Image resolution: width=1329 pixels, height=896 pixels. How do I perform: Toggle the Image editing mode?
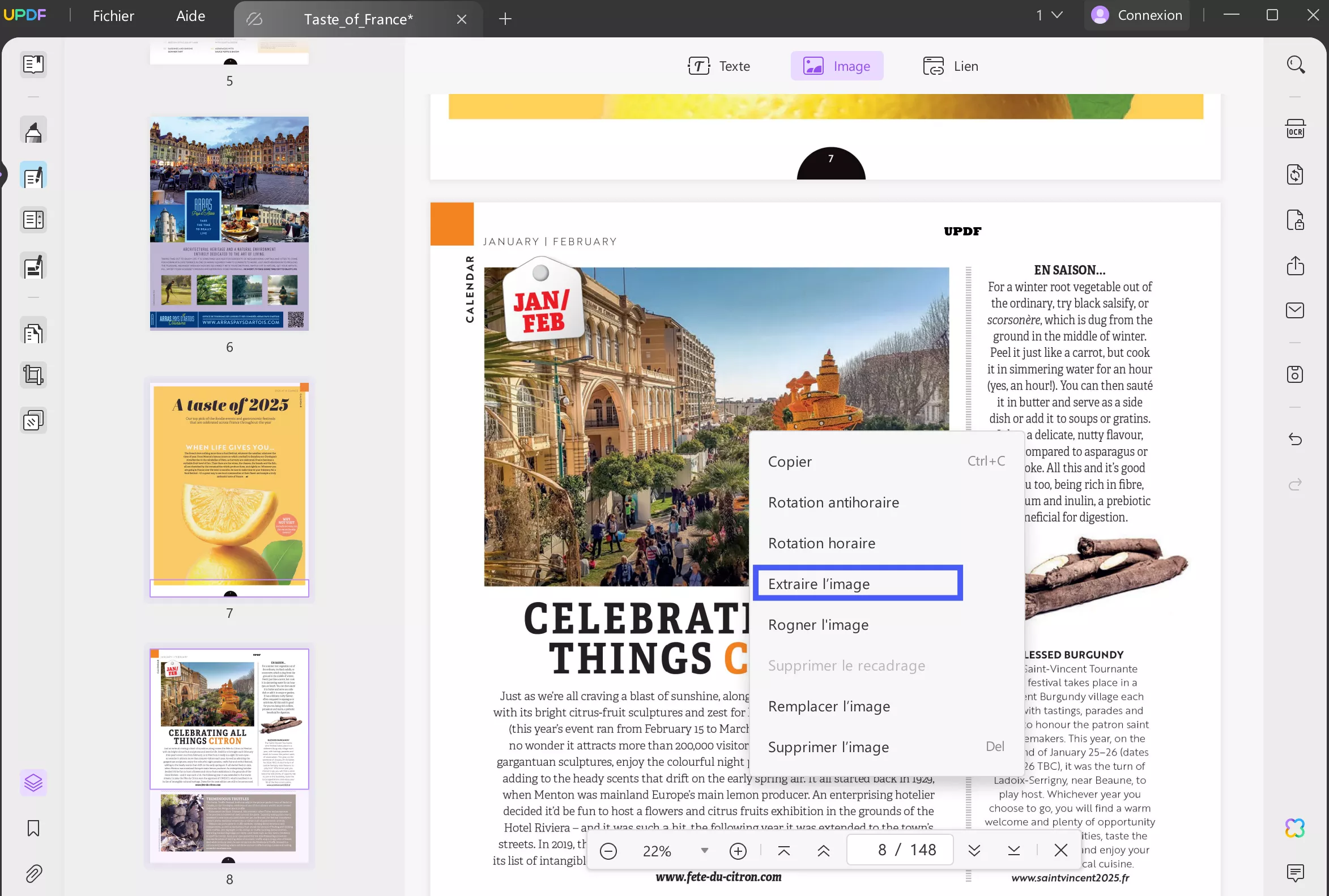point(836,66)
